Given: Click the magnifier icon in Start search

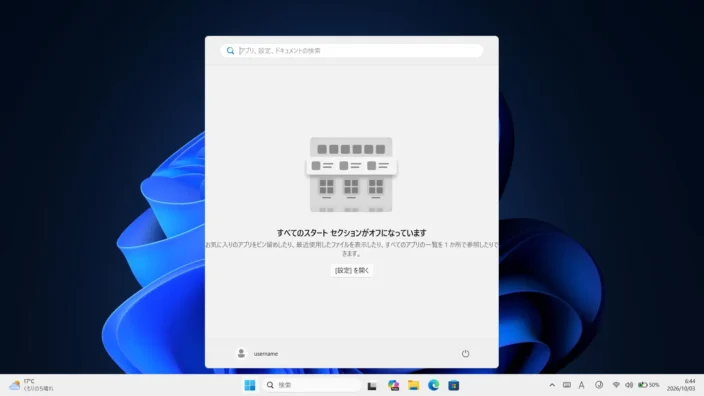Looking at the screenshot, I should (230, 51).
